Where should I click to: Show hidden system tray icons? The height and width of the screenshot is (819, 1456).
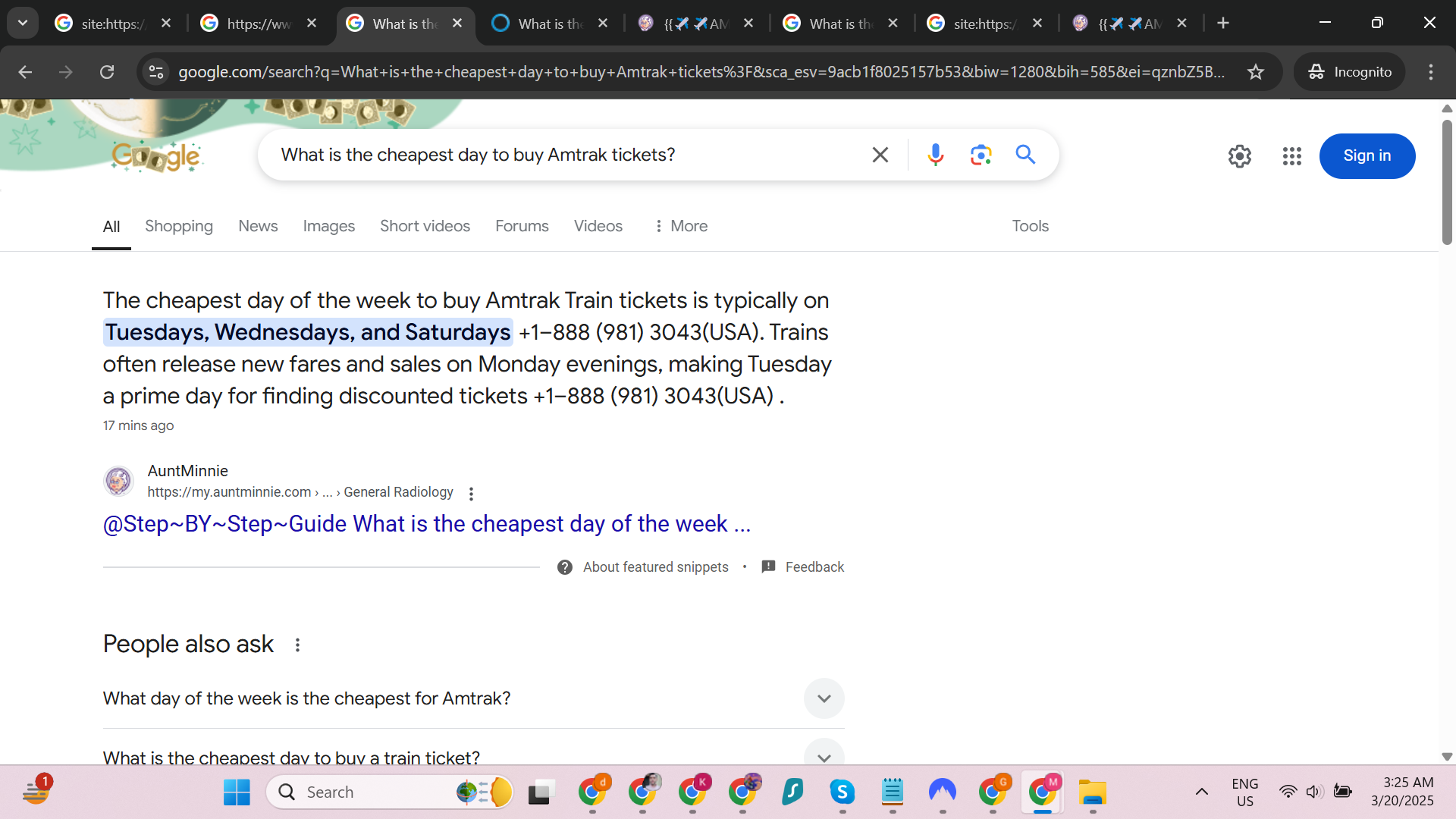pos(1202,792)
